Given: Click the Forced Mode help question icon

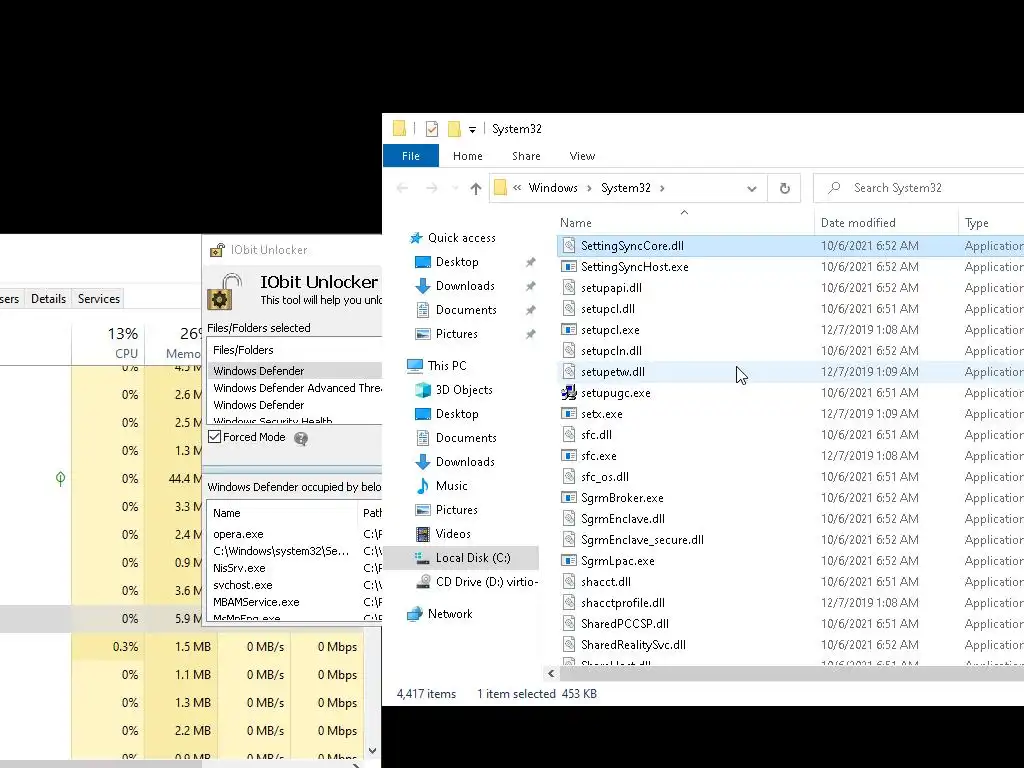Looking at the screenshot, I should (301, 438).
